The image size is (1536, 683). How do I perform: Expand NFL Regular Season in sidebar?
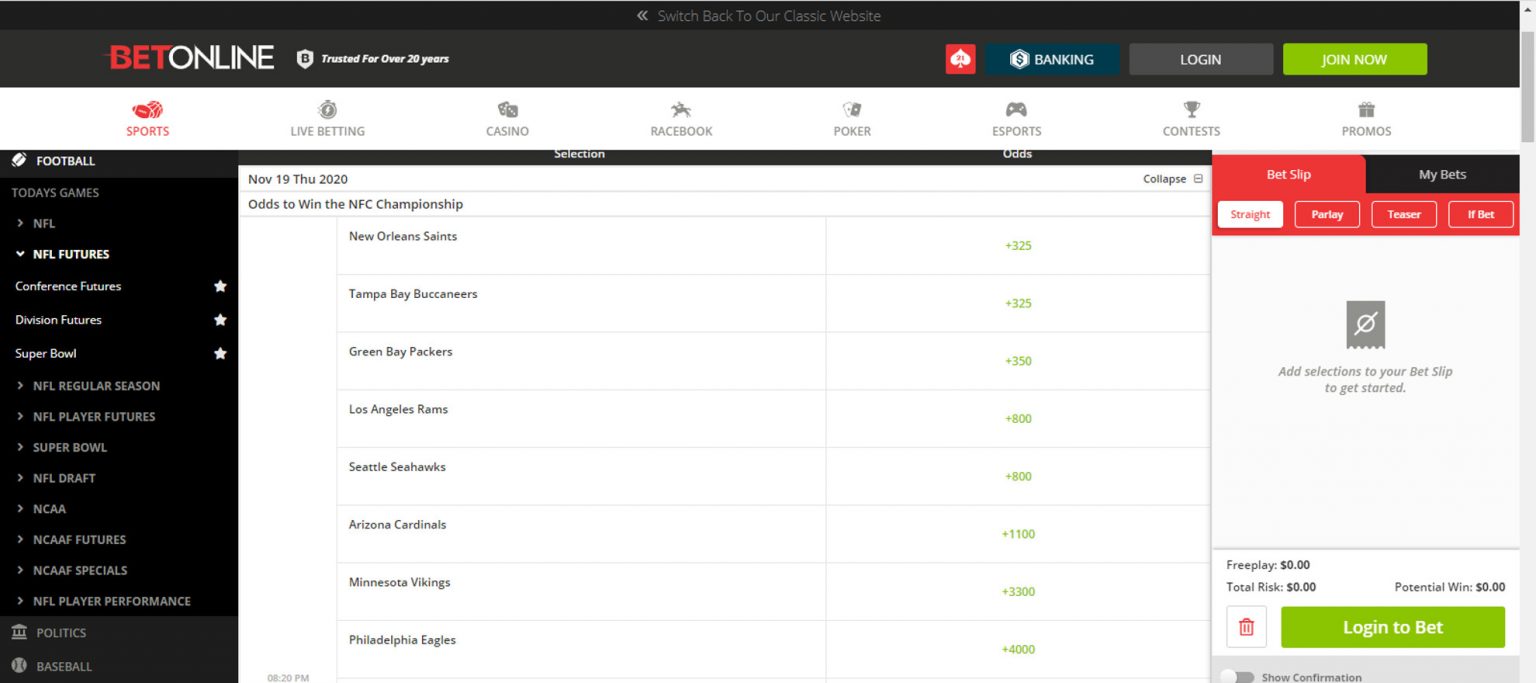tap(96, 386)
